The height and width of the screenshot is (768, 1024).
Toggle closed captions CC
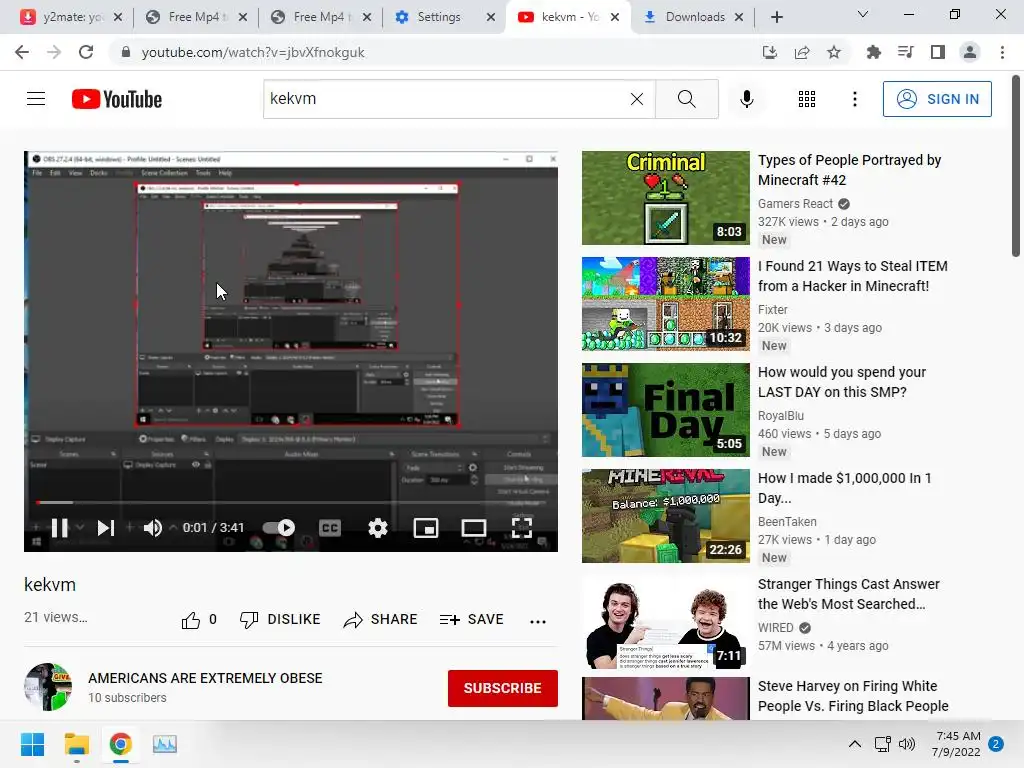(330, 528)
